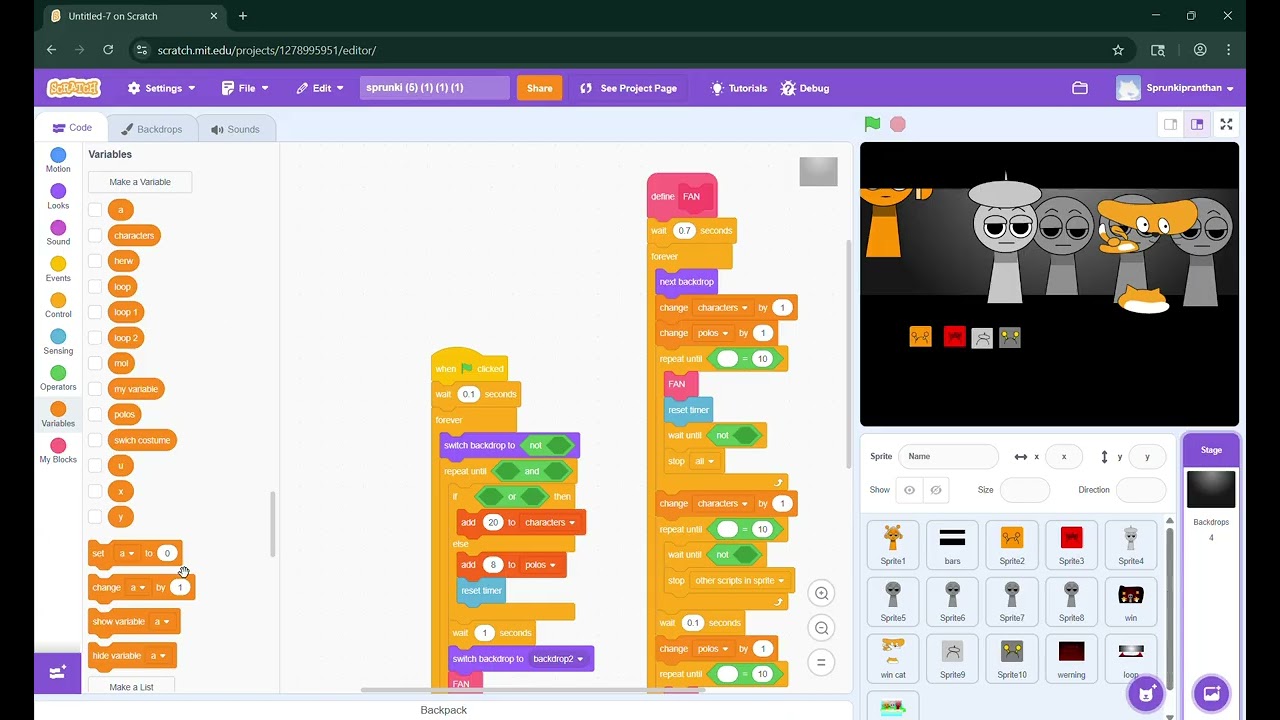This screenshot has height=720, width=1280.
Task: Switch to the Code tab
Action: click(x=72, y=128)
